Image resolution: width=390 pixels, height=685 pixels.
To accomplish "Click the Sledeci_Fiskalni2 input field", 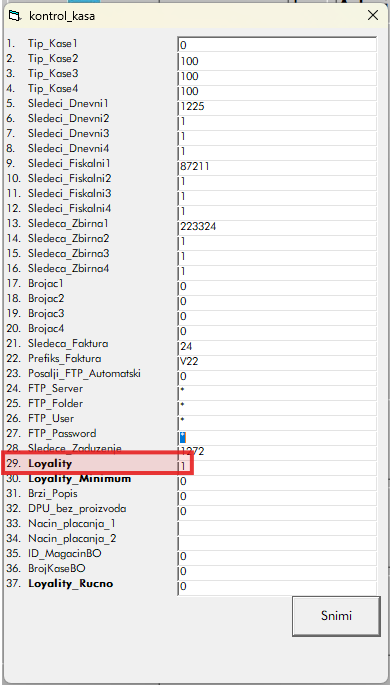I will coord(277,181).
